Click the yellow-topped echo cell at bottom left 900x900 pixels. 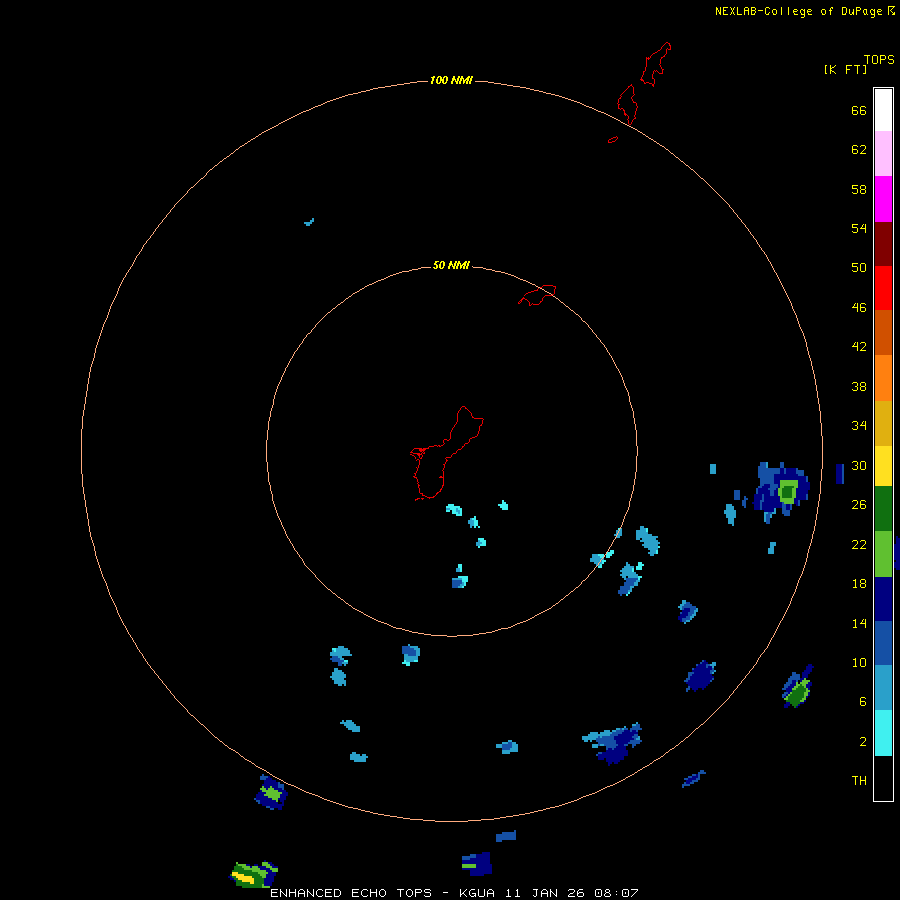pos(253,875)
